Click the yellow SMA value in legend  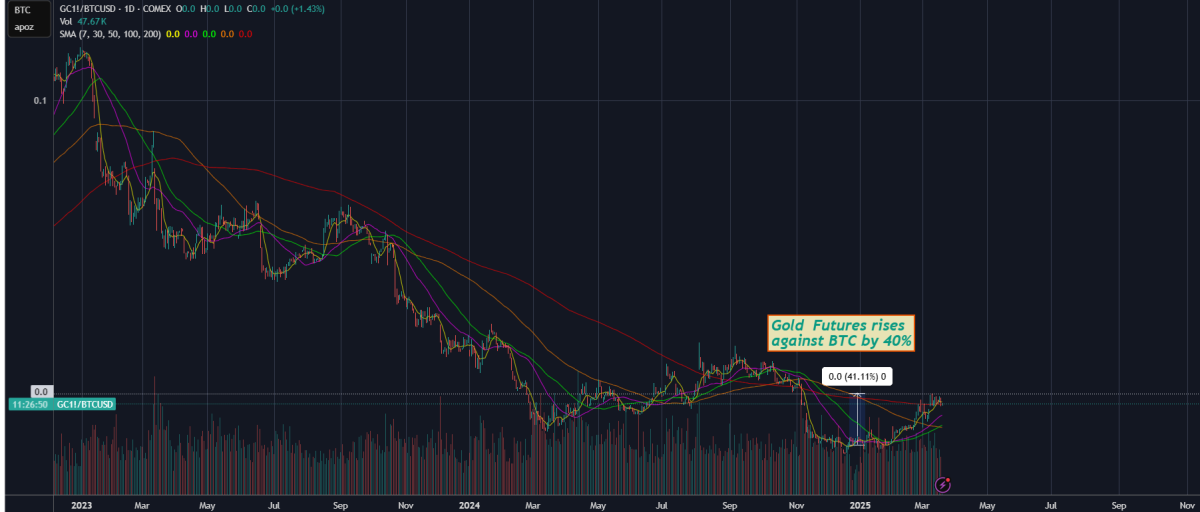pyautogui.click(x=172, y=34)
